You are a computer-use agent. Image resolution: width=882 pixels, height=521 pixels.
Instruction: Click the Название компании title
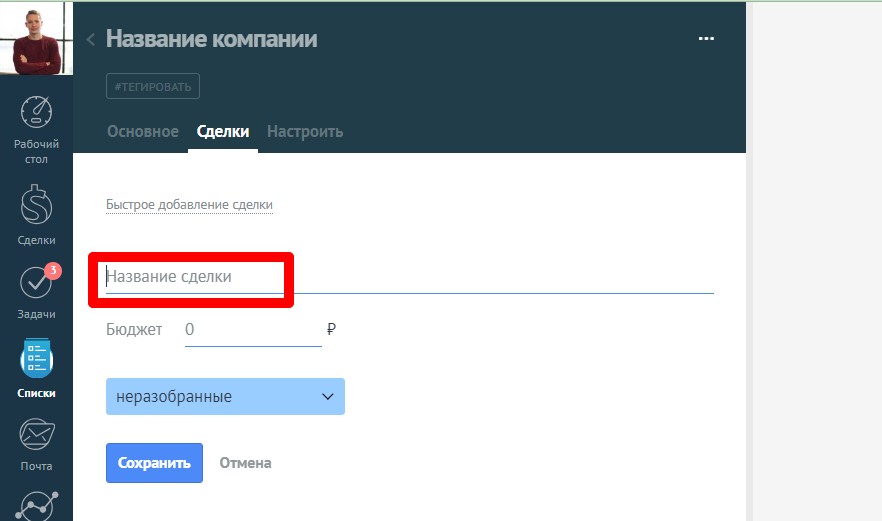(212, 39)
